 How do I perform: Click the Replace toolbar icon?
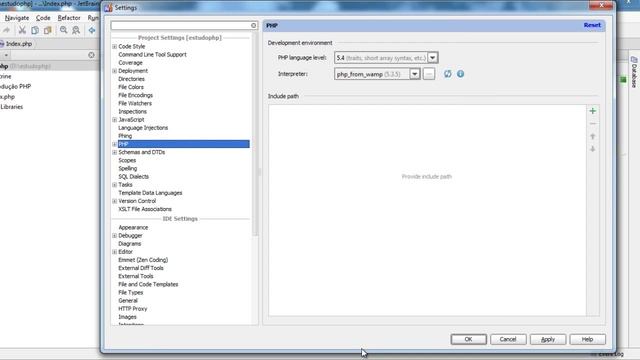(76, 30)
